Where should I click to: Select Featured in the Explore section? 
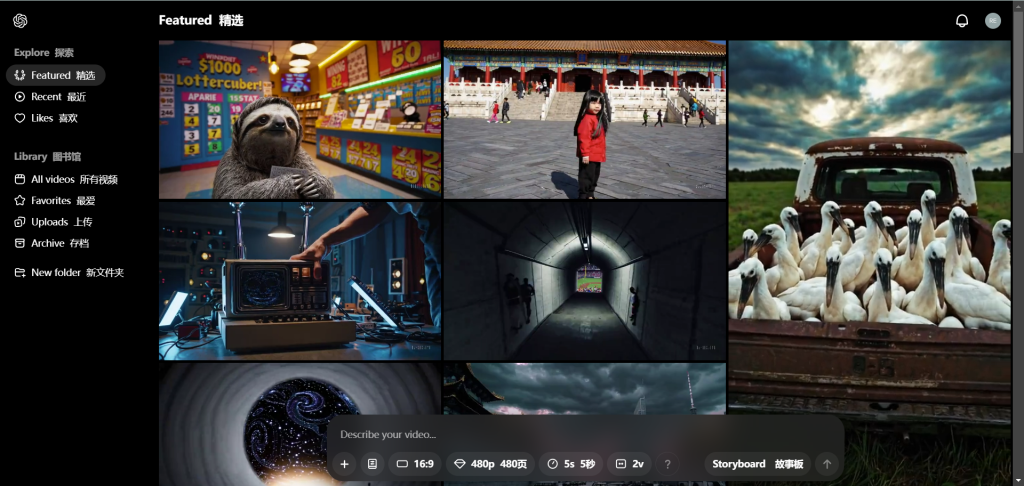56,75
